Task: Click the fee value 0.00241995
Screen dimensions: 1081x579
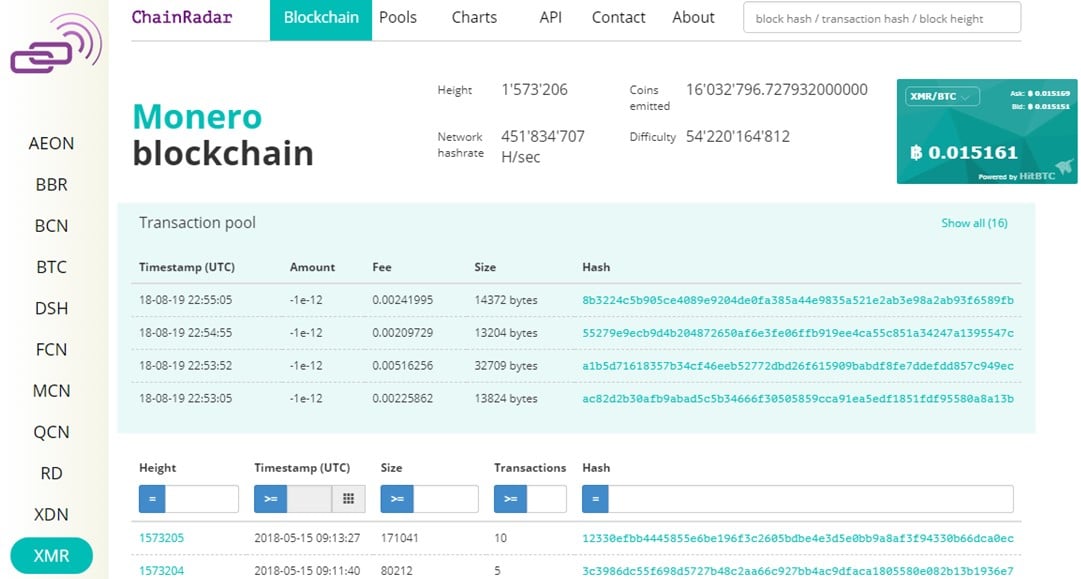Action: [403, 301]
